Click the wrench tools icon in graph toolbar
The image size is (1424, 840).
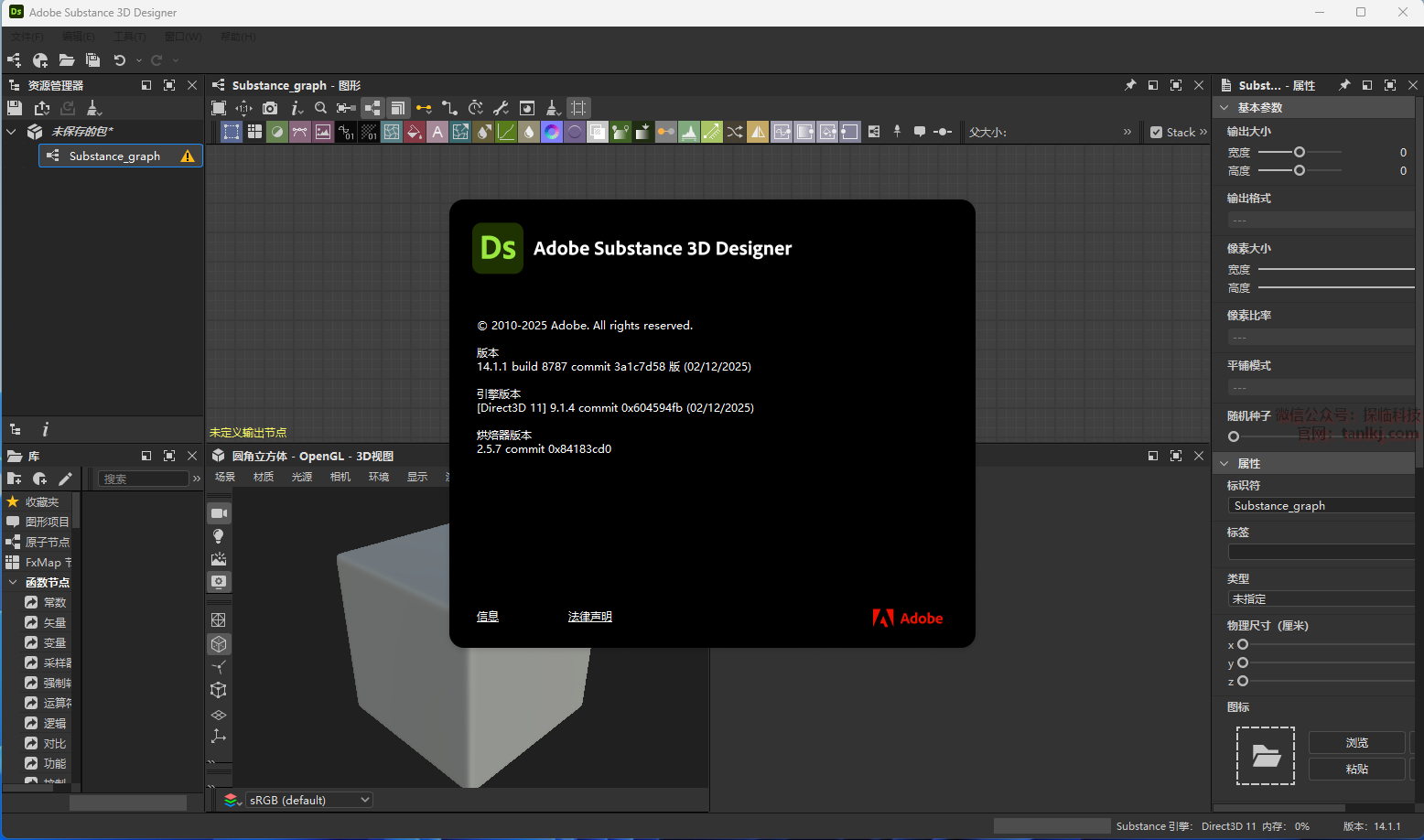pyautogui.click(x=501, y=108)
